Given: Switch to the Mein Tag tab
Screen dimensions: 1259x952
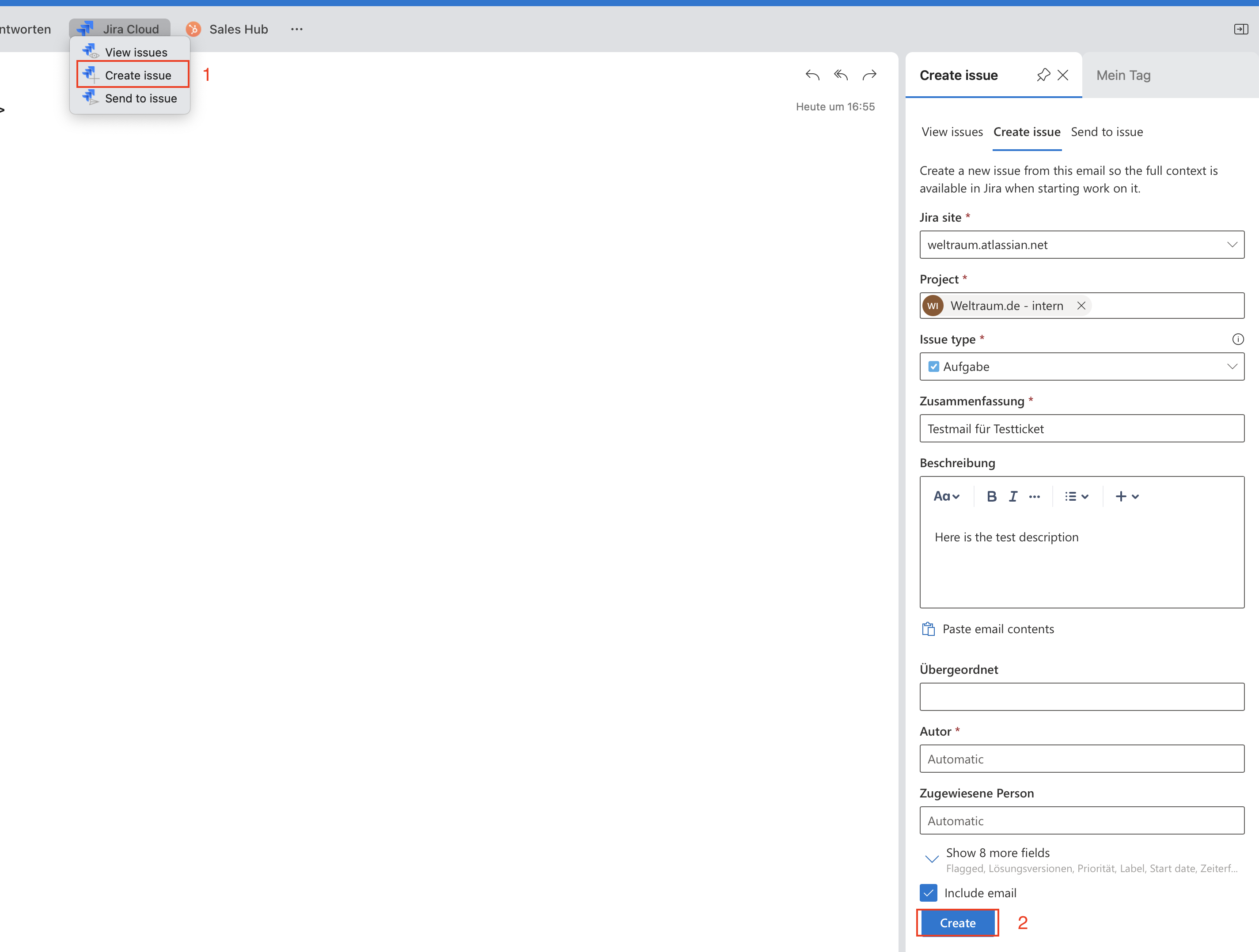Looking at the screenshot, I should tap(1123, 75).
